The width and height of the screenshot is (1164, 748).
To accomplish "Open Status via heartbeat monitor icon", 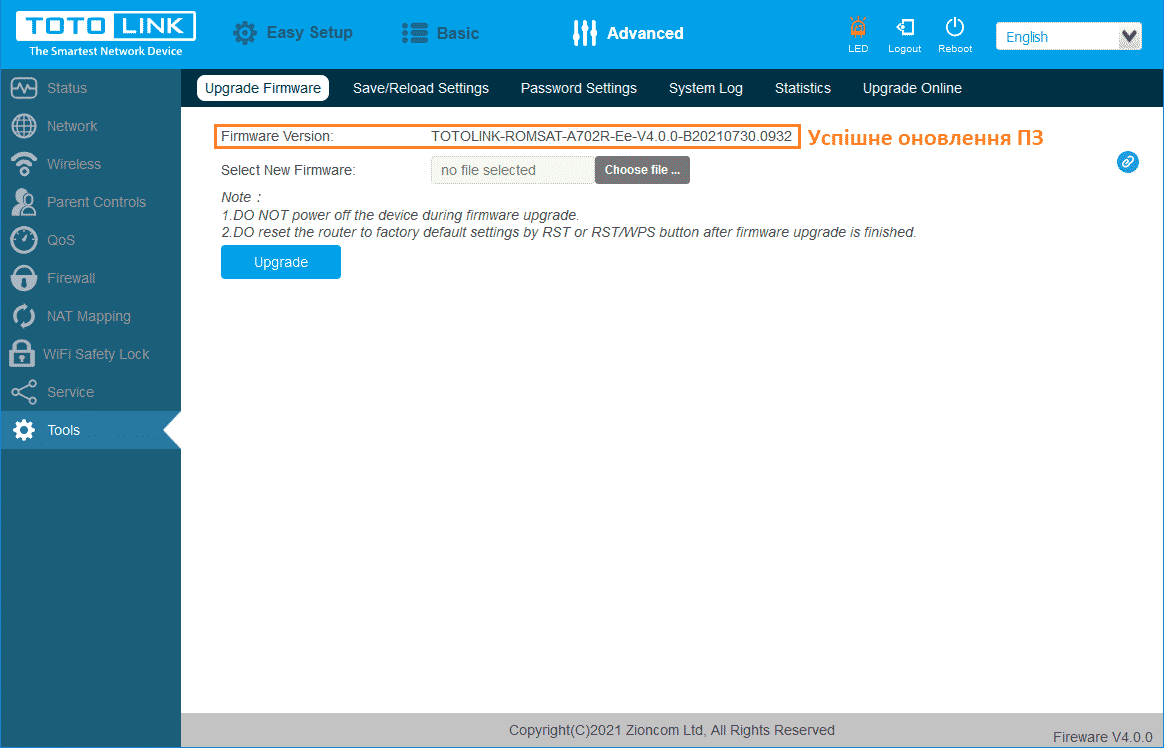I will click(24, 88).
